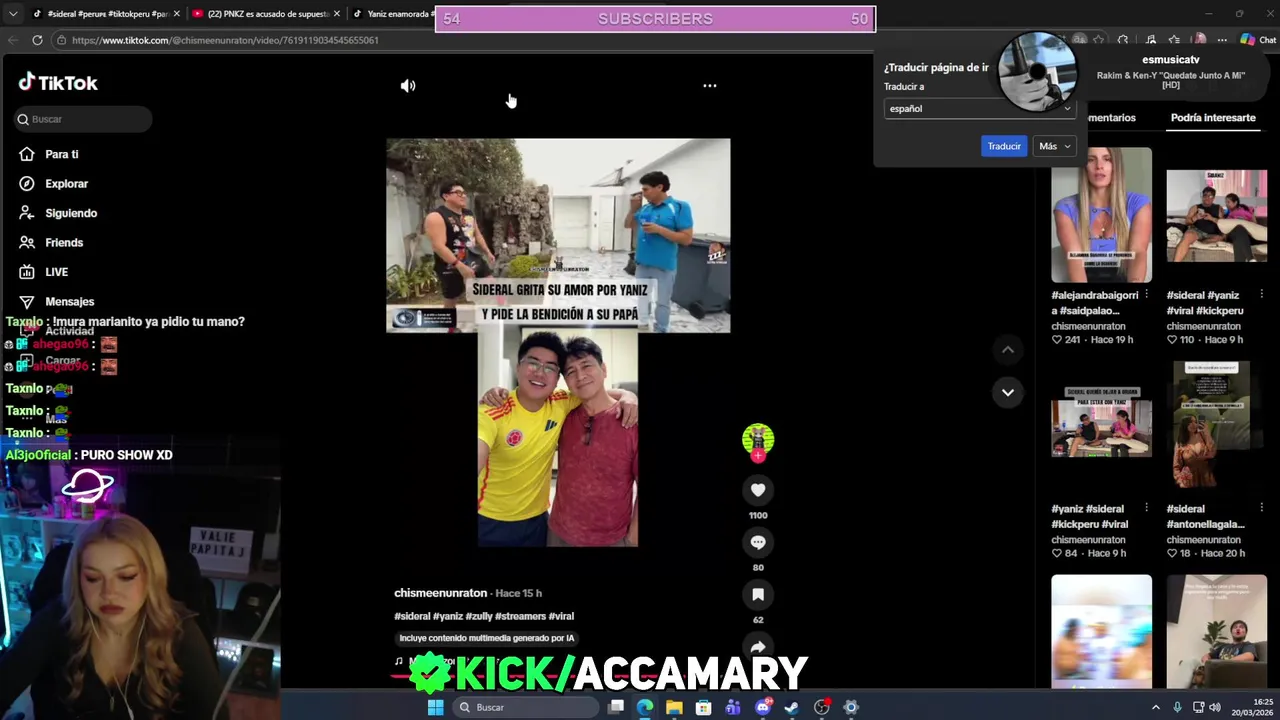1280x720 pixels.
Task: Open the video comments bubble icon
Action: coord(758,542)
